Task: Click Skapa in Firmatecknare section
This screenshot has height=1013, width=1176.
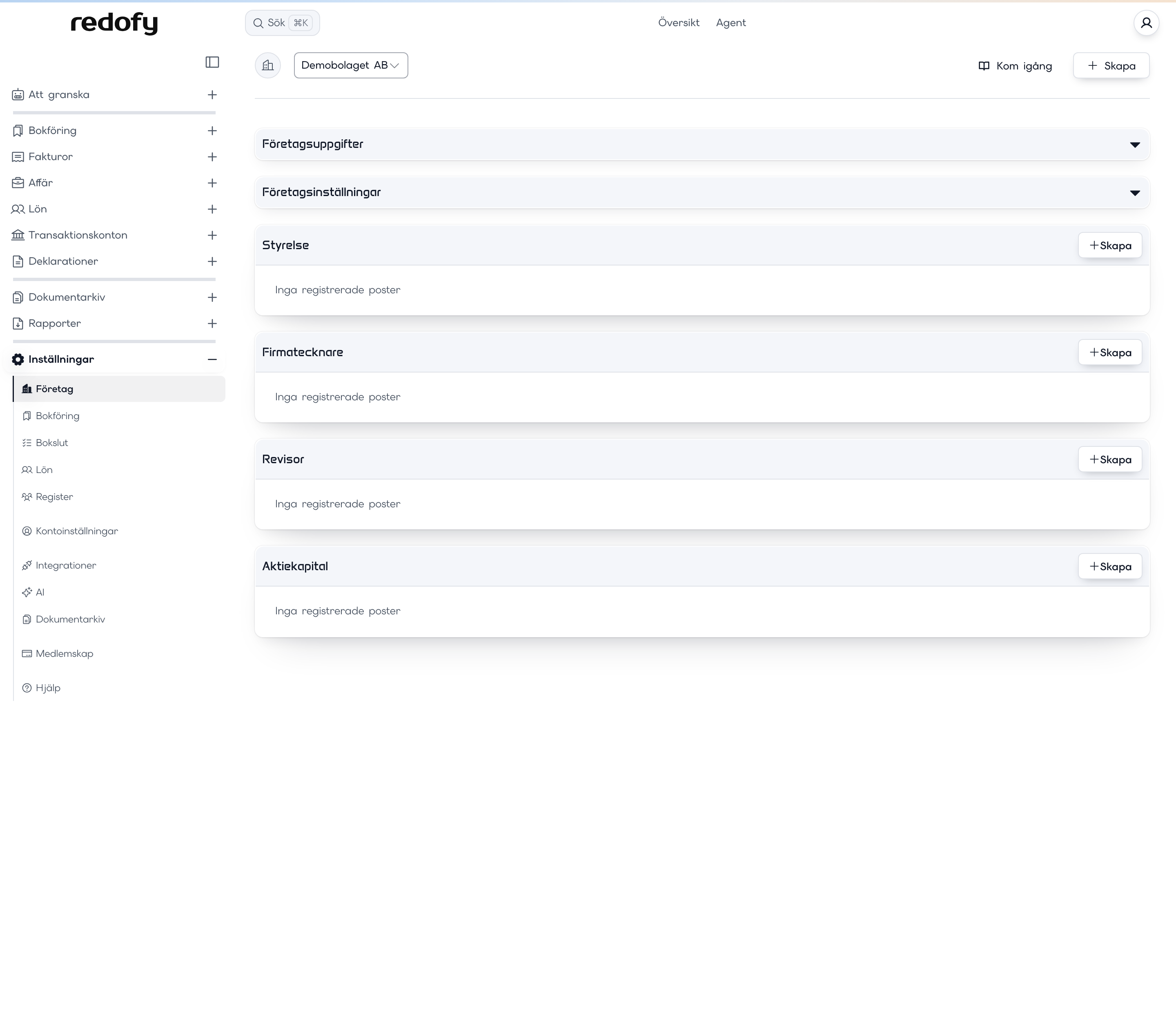Action: [x=1110, y=353]
